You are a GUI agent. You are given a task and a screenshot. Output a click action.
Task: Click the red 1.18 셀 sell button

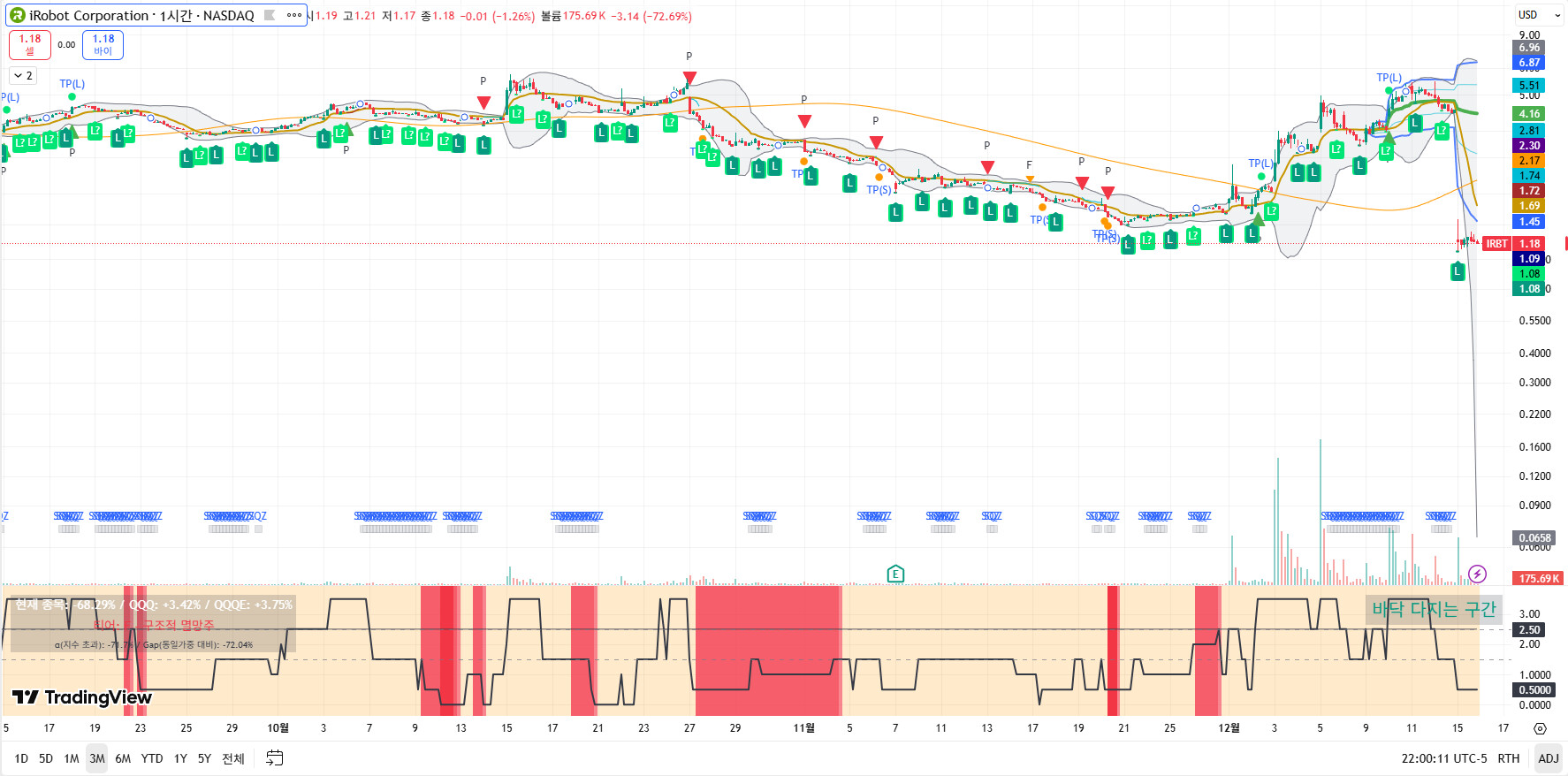30,44
